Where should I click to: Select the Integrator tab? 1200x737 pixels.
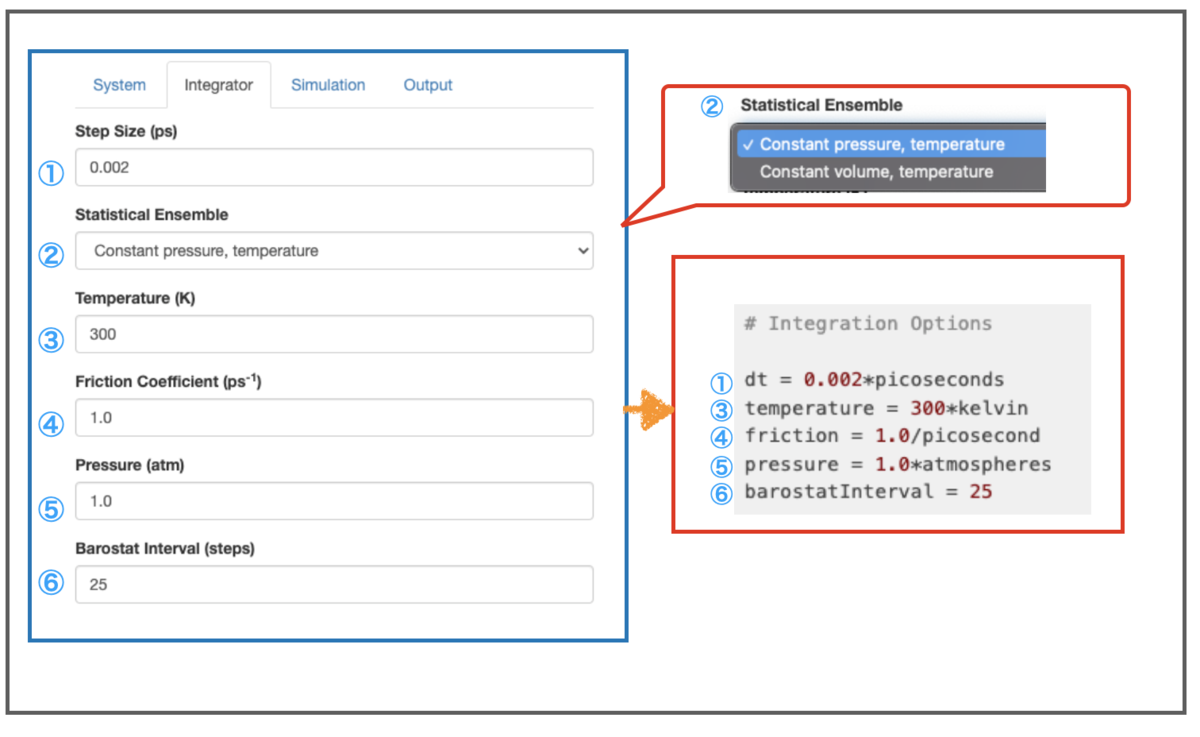tap(218, 85)
